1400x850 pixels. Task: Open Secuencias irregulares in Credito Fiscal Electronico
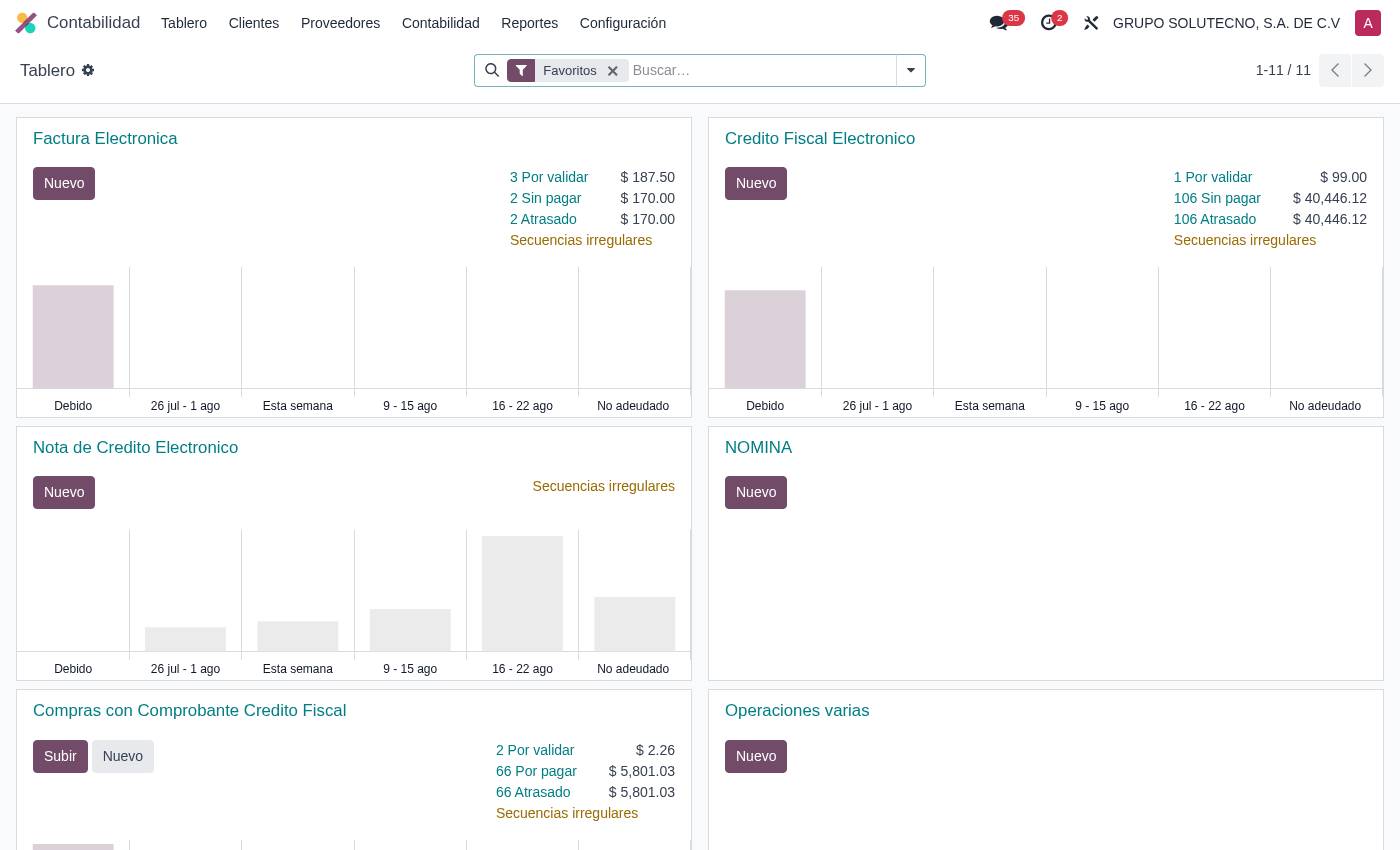tap(1245, 240)
